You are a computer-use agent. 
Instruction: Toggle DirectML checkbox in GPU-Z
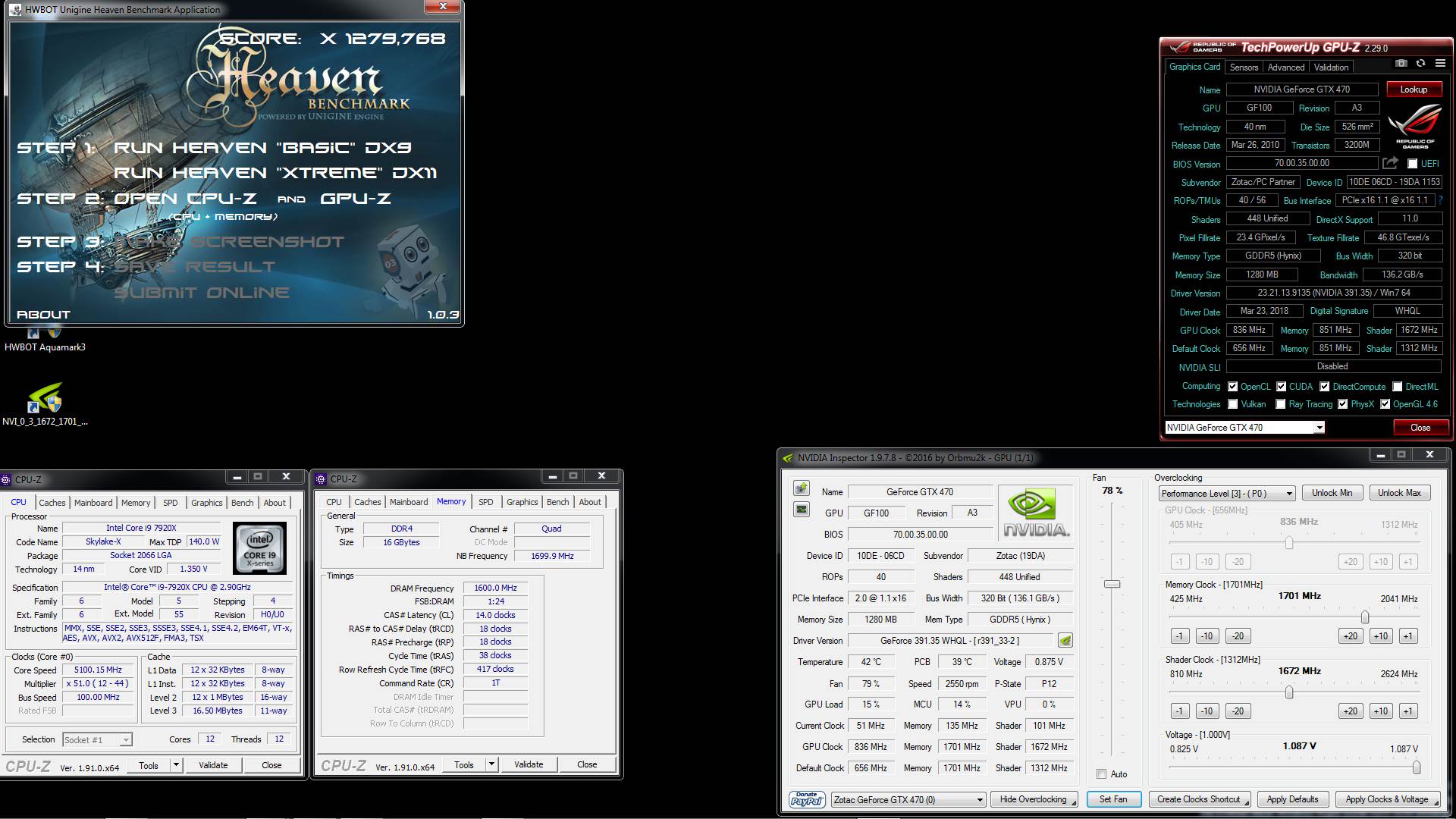pos(1397,387)
